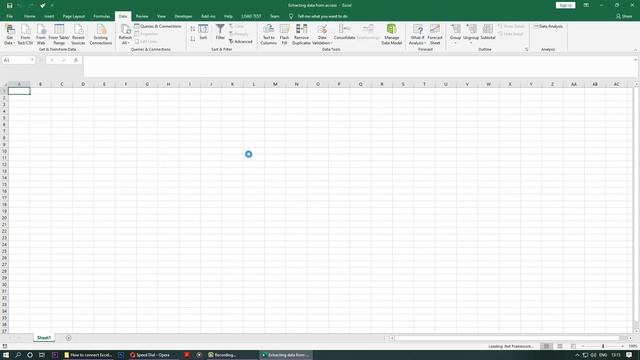
Task: Open the Recording taskbar item
Action: (222, 355)
